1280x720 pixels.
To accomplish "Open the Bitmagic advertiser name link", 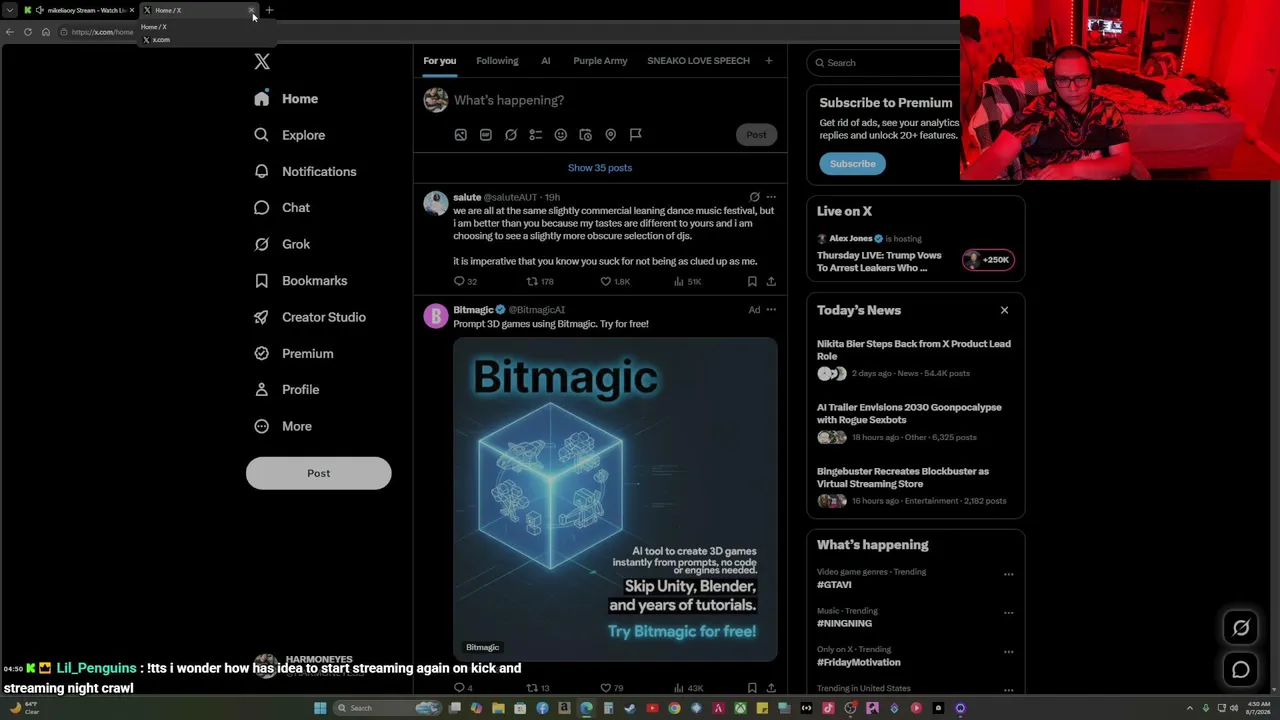I will click(x=473, y=310).
